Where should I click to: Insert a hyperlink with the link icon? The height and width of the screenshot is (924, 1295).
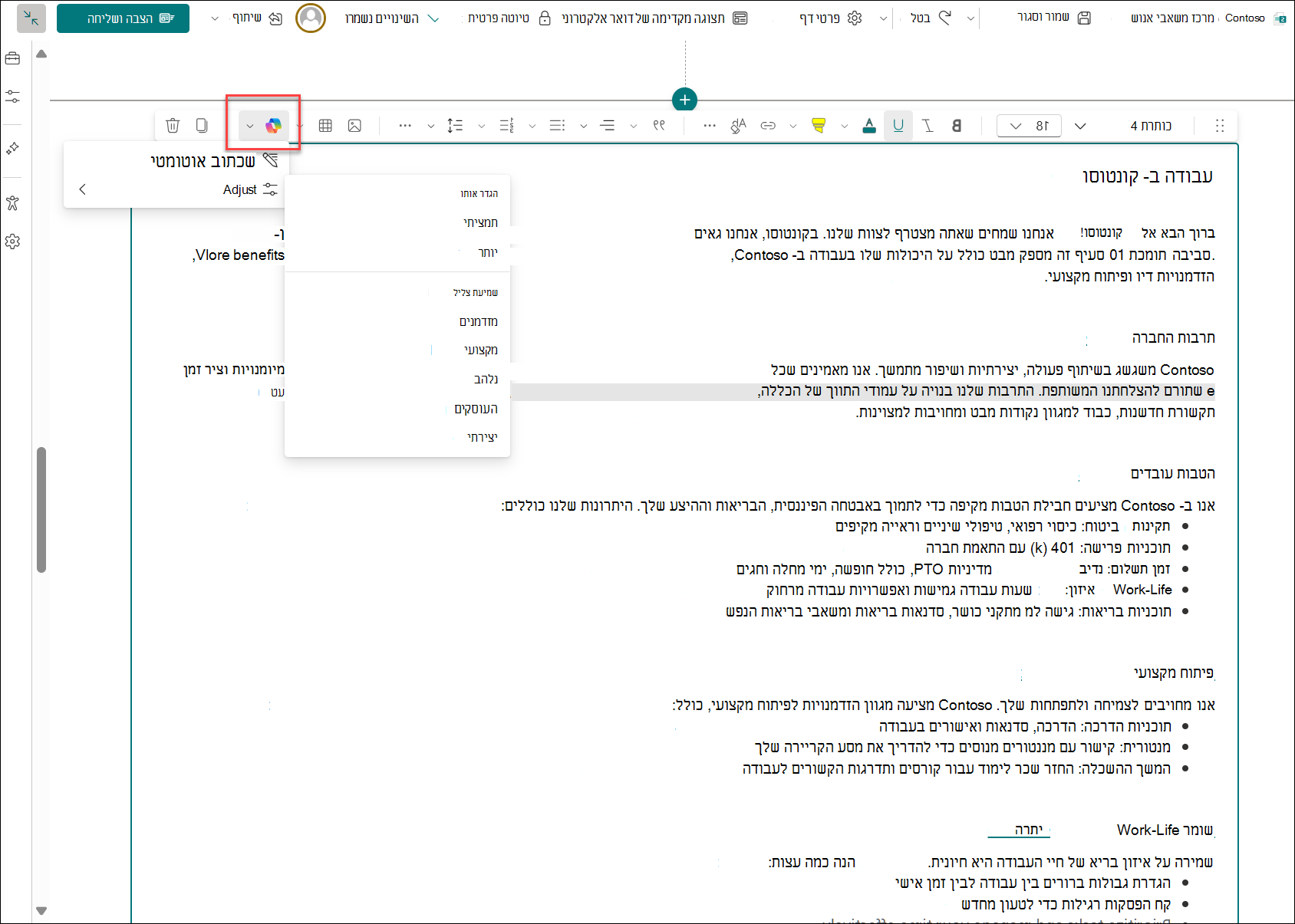pyautogui.click(x=768, y=126)
